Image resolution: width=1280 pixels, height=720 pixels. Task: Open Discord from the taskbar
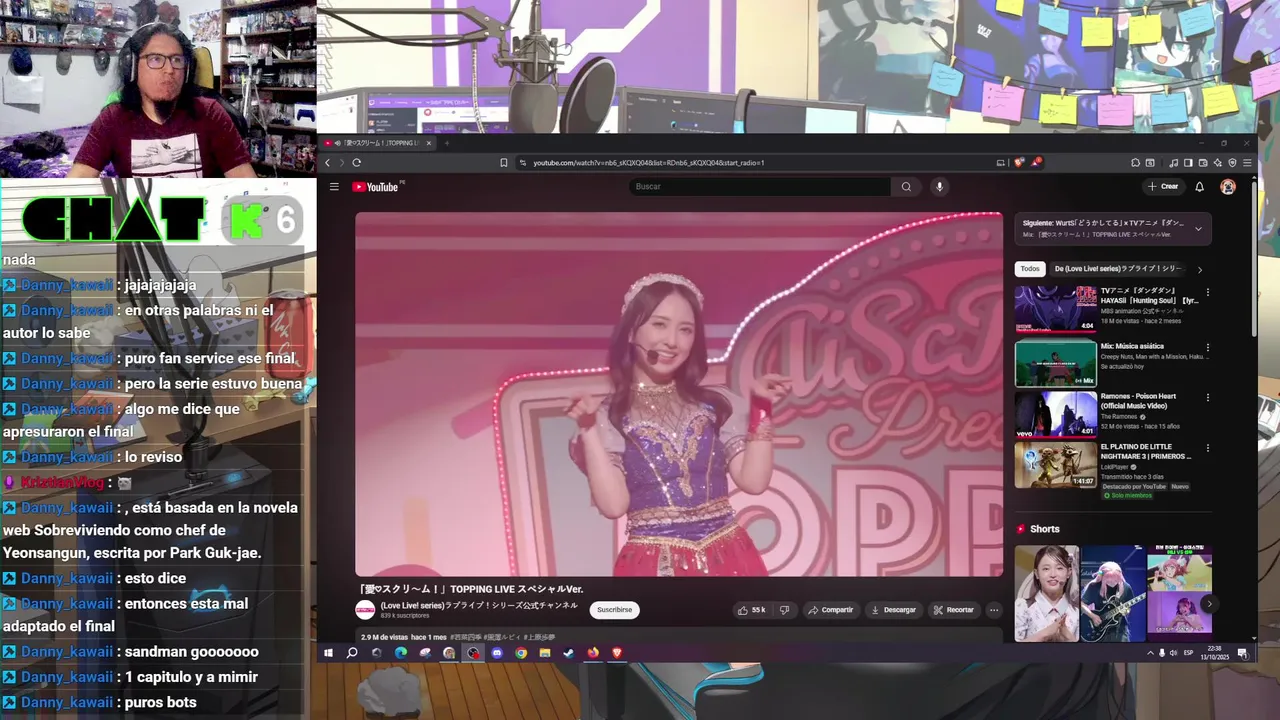(497, 653)
